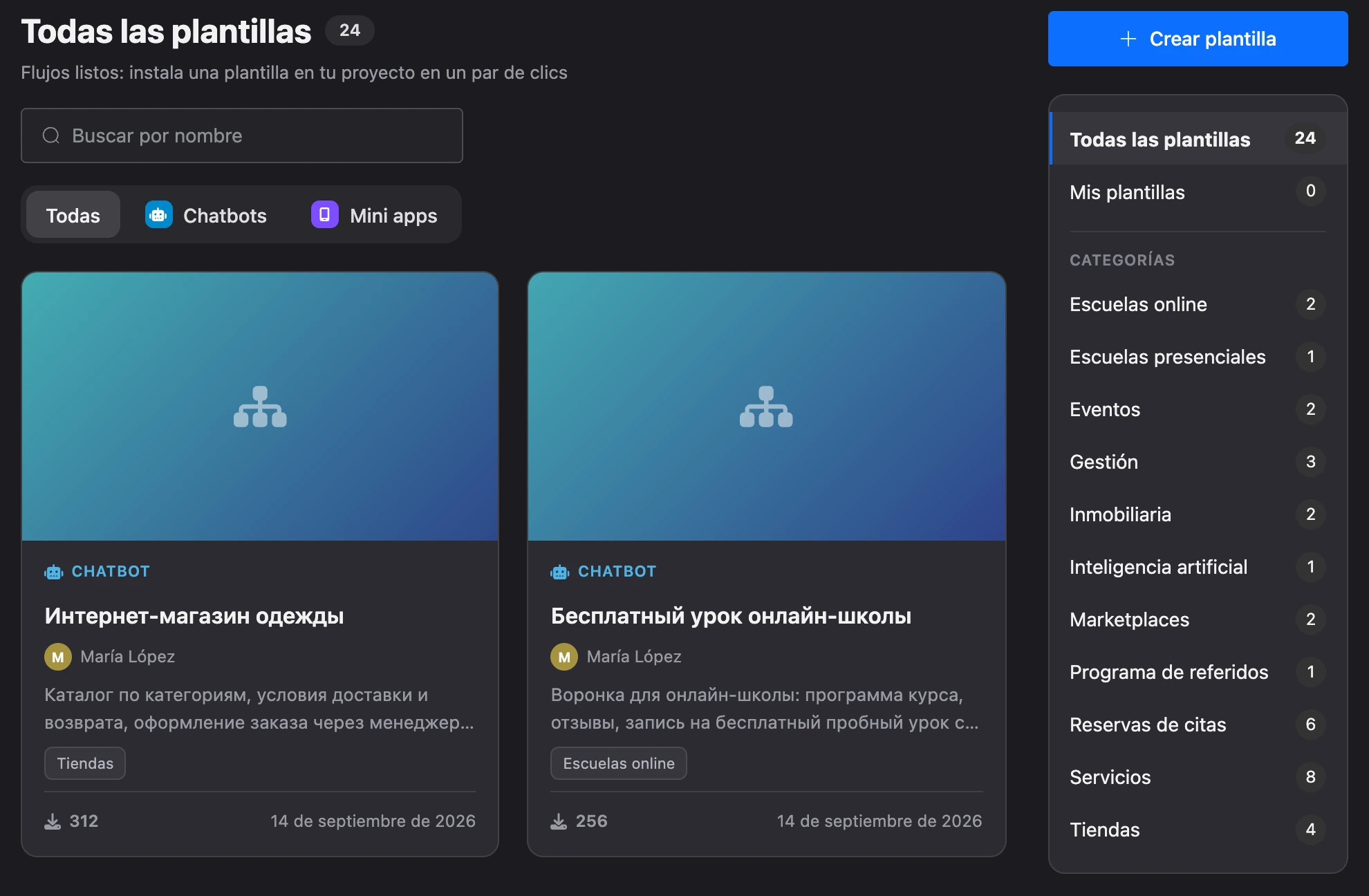Click count badge 8 next to Servicios
The image size is (1369, 896).
click(x=1310, y=777)
